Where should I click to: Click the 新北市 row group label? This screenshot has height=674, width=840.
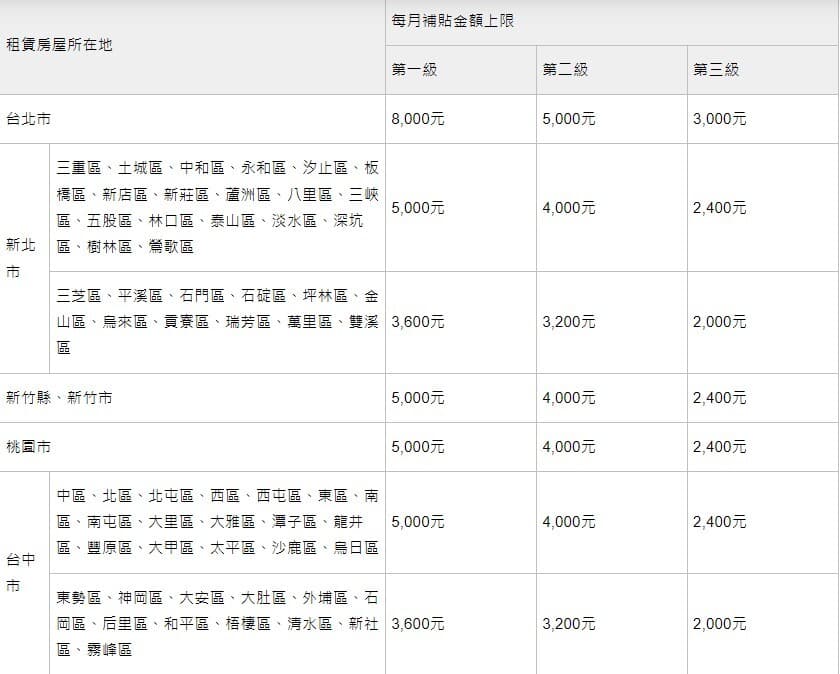pyautogui.click(x=21, y=258)
